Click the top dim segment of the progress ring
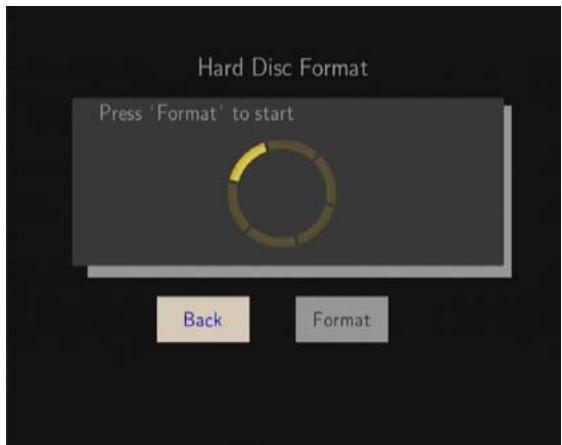Viewport: 562px width, 445px height. pos(292,146)
